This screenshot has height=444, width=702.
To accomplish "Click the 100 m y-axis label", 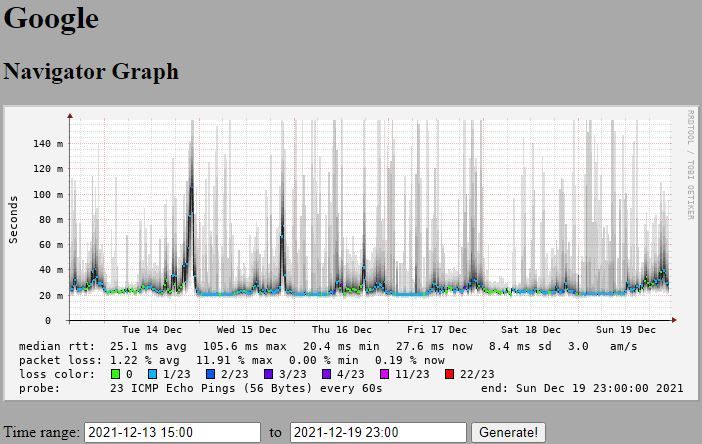I will [48, 195].
